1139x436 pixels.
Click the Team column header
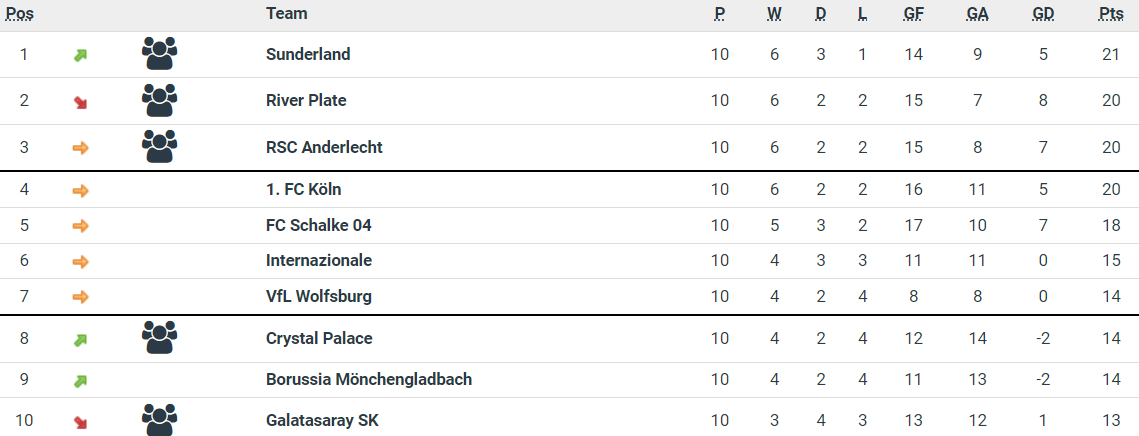(x=287, y=13)
